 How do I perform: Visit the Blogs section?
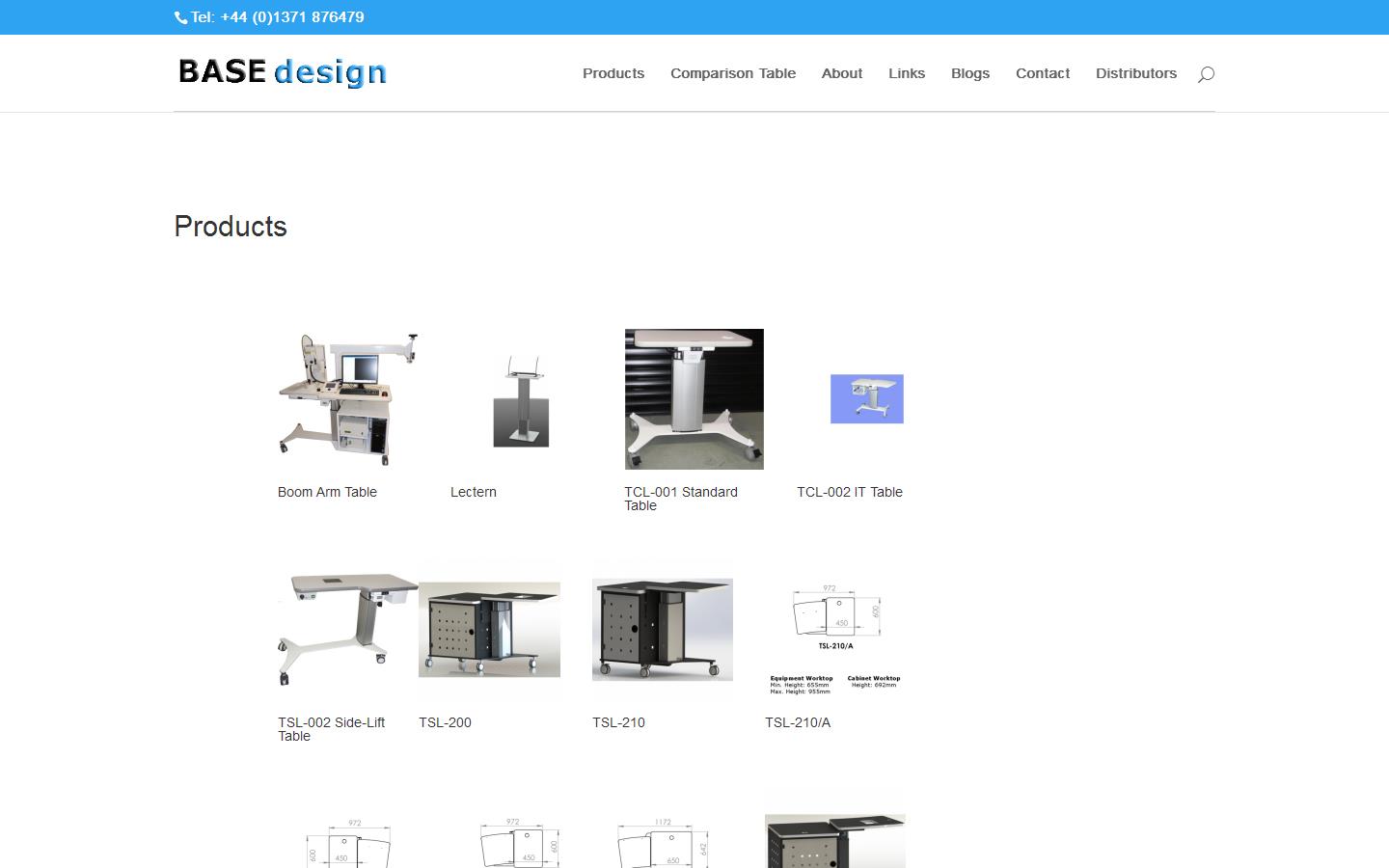click(x=969, y=73)
